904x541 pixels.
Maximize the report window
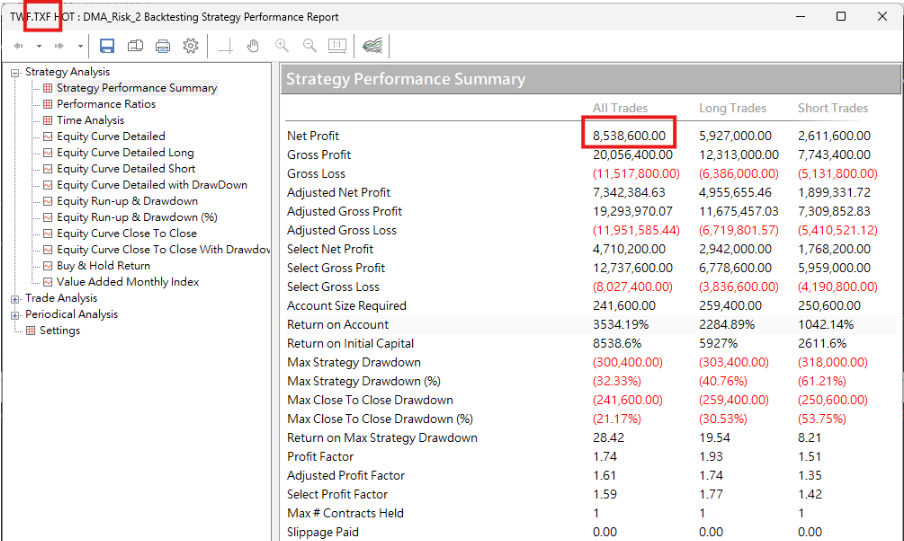tap(841, 16)
